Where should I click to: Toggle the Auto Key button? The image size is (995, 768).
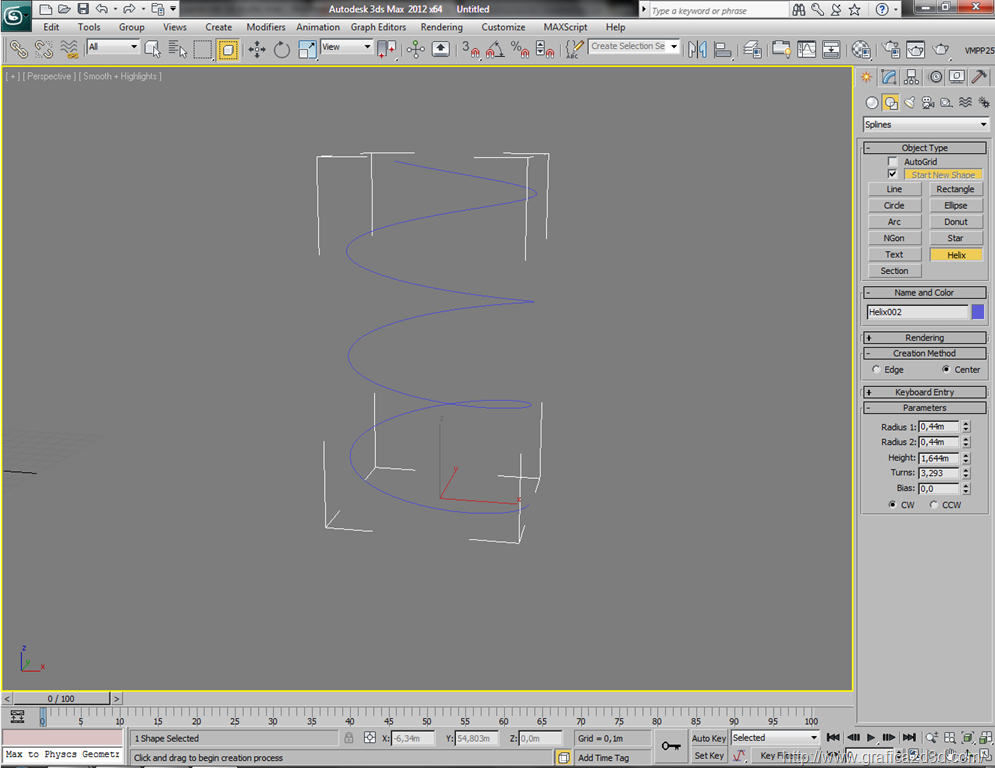pos(708,738)
